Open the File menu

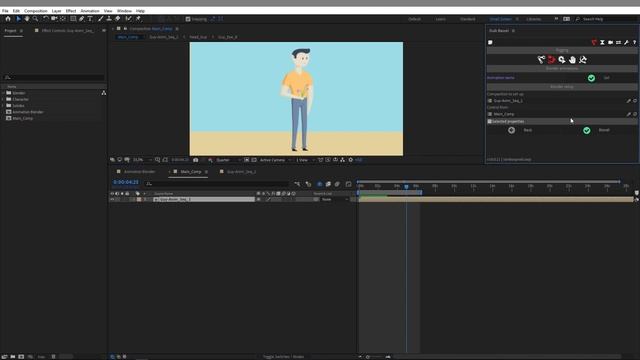(x=5, y=11)
